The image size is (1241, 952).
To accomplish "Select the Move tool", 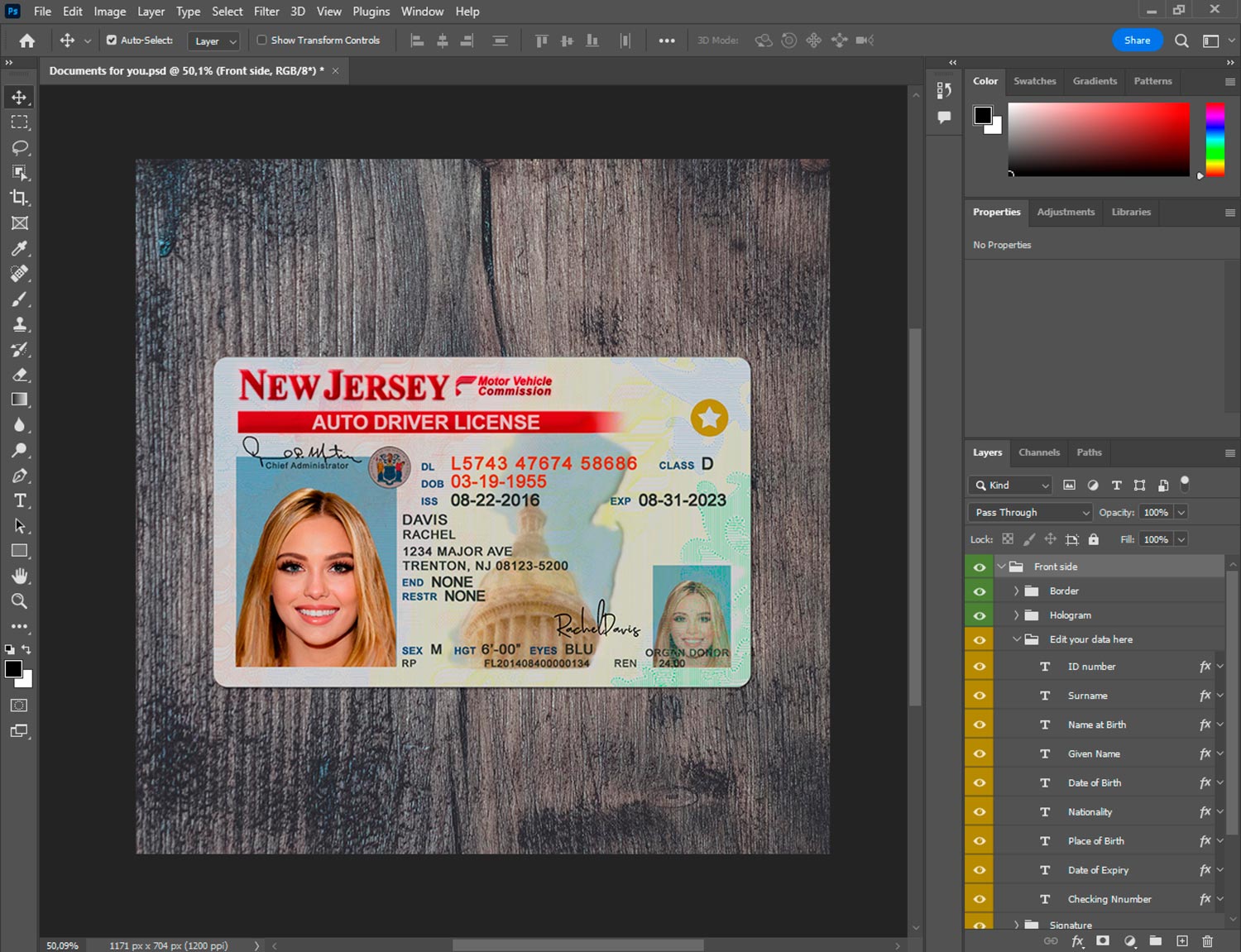I will (19, 97).
